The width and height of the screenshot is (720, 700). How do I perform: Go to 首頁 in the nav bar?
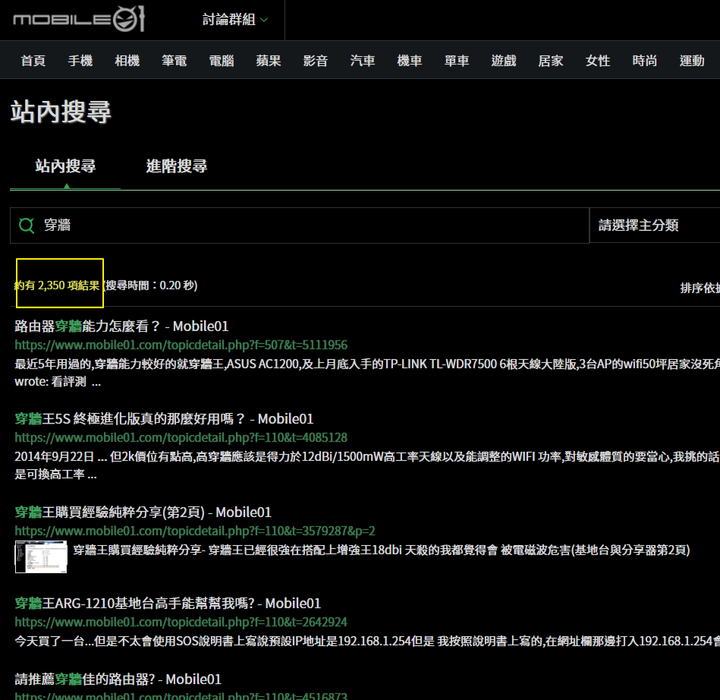(x=33, y=60)
